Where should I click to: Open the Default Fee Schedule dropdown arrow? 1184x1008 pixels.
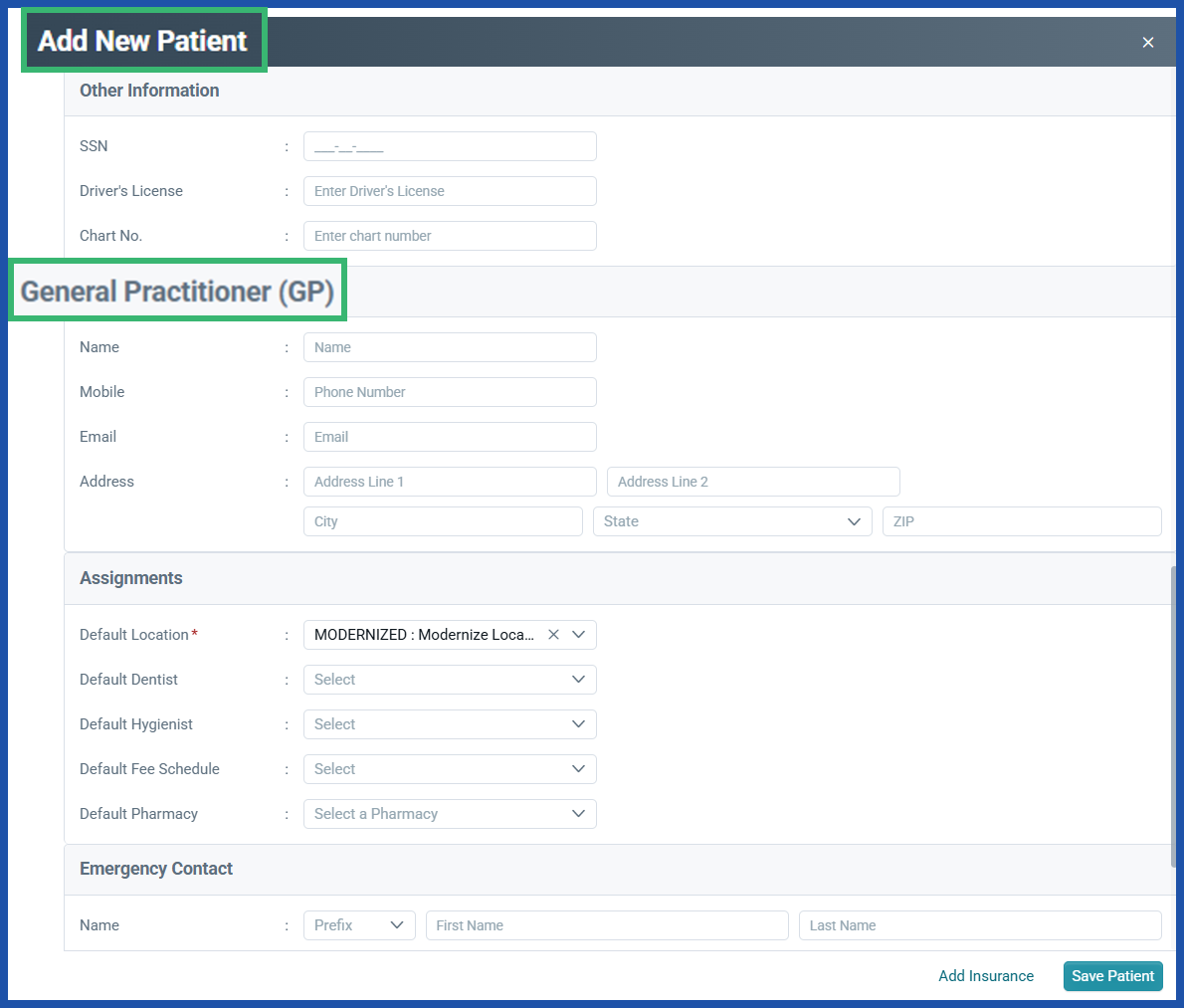point(578,769)
